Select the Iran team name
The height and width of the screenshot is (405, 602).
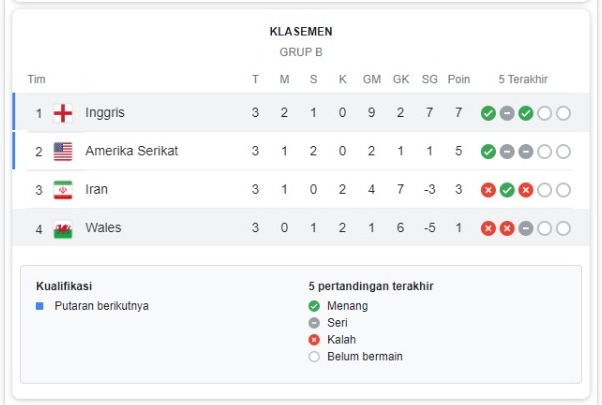(x=96, y=189)
